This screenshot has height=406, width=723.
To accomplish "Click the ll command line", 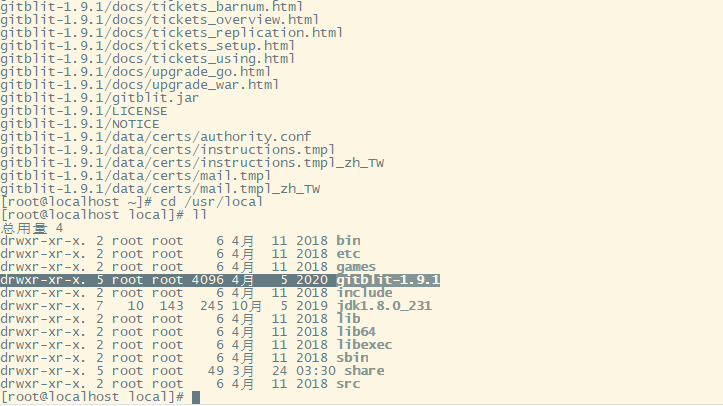I will [104, 214].
